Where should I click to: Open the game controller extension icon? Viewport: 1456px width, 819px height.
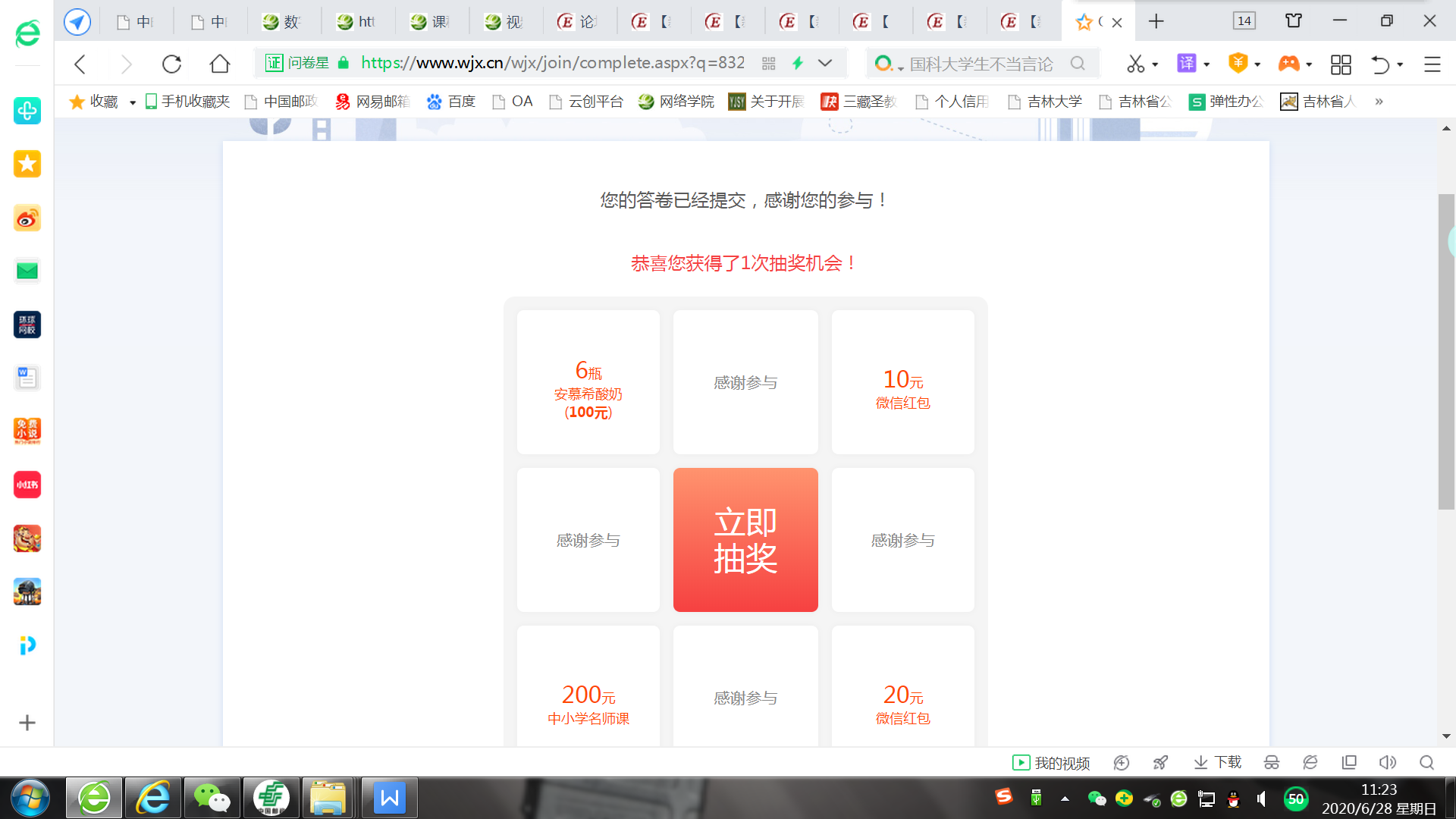[1288, 64]
